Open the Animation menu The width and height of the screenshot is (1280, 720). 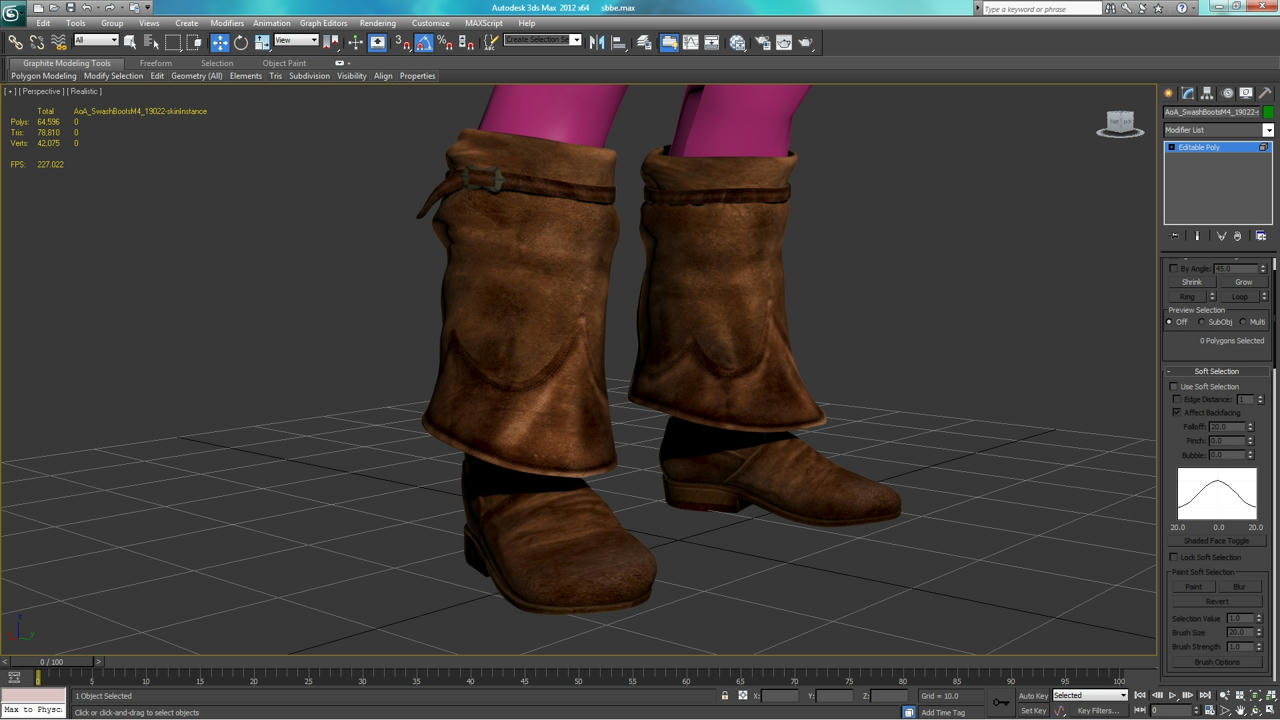(x=272, y=23)
